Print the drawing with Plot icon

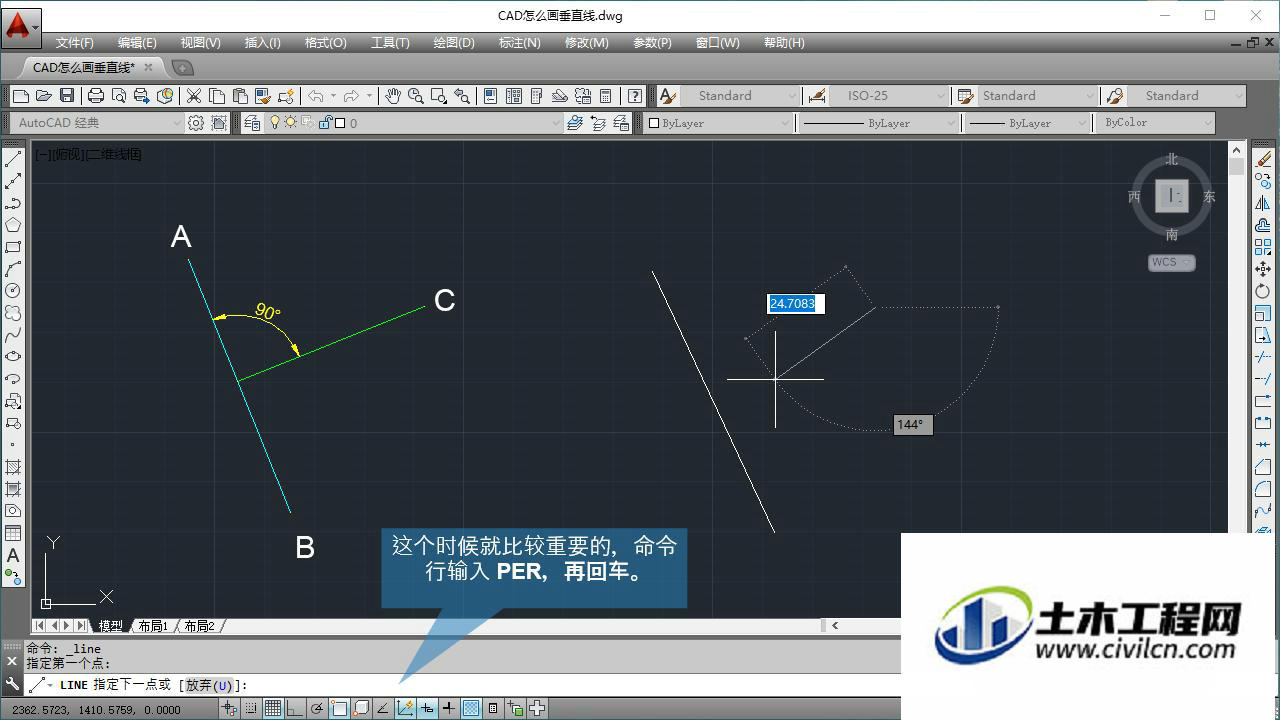[96, 96]
